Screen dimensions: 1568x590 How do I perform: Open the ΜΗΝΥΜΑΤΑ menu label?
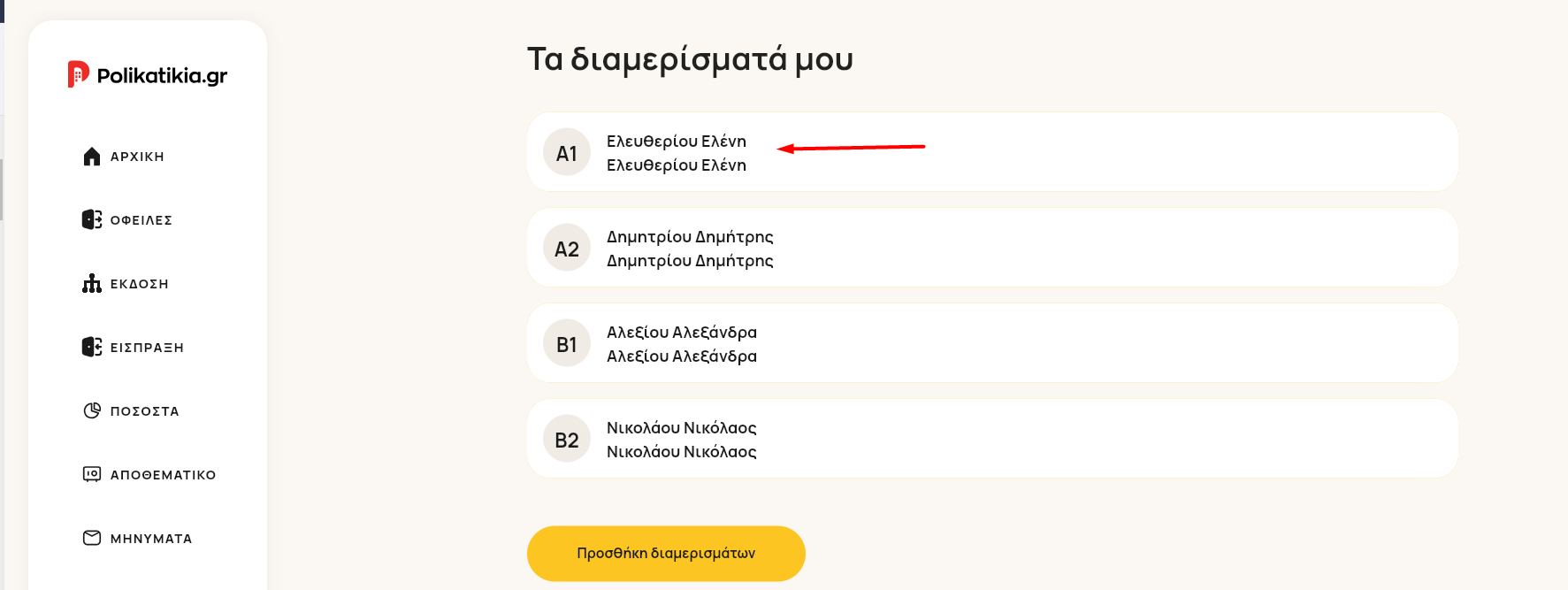[x=151, y=539]
